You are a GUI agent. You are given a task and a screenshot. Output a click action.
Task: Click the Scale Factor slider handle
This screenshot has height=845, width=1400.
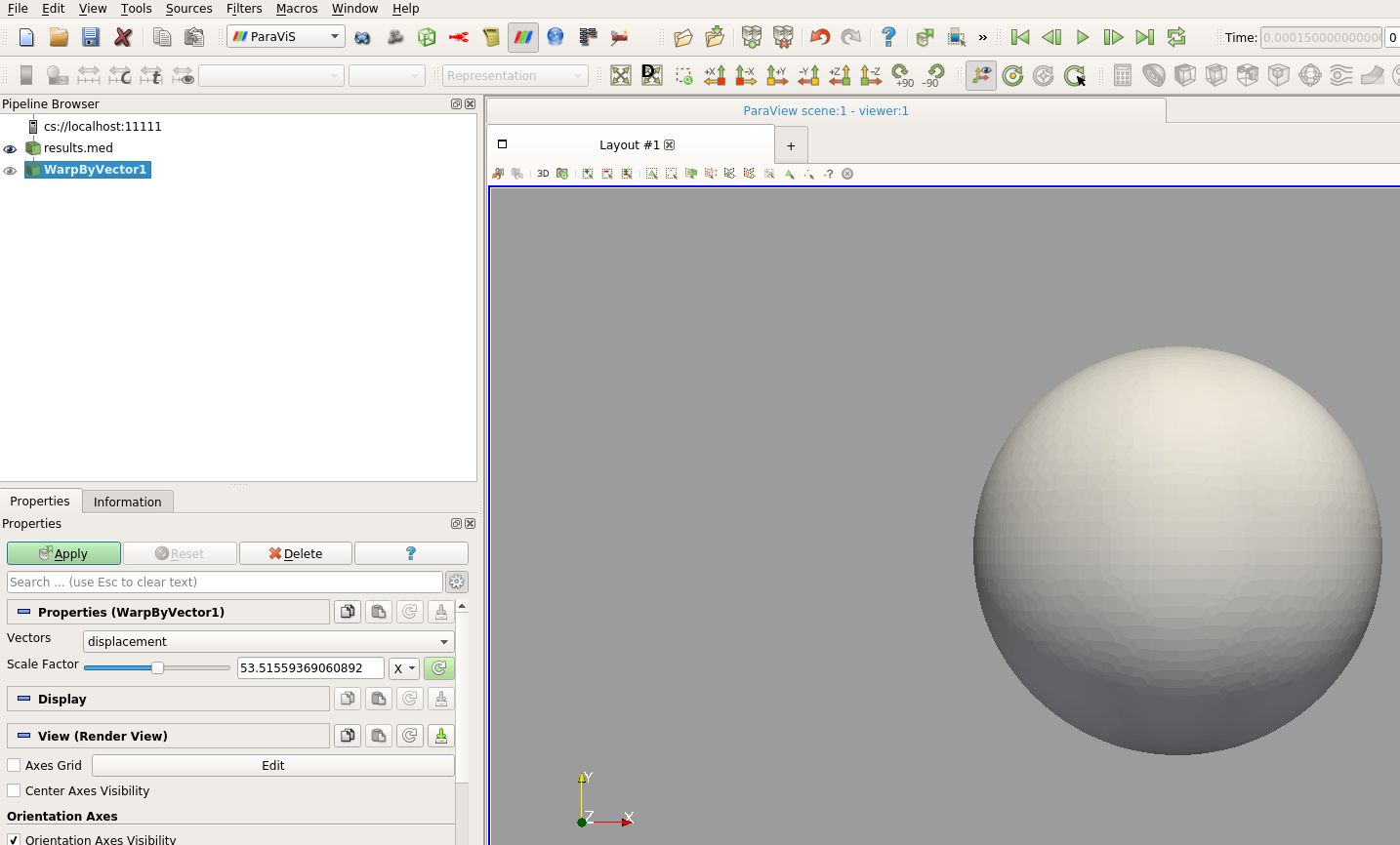pyautogui.click(x=157, y=667)
